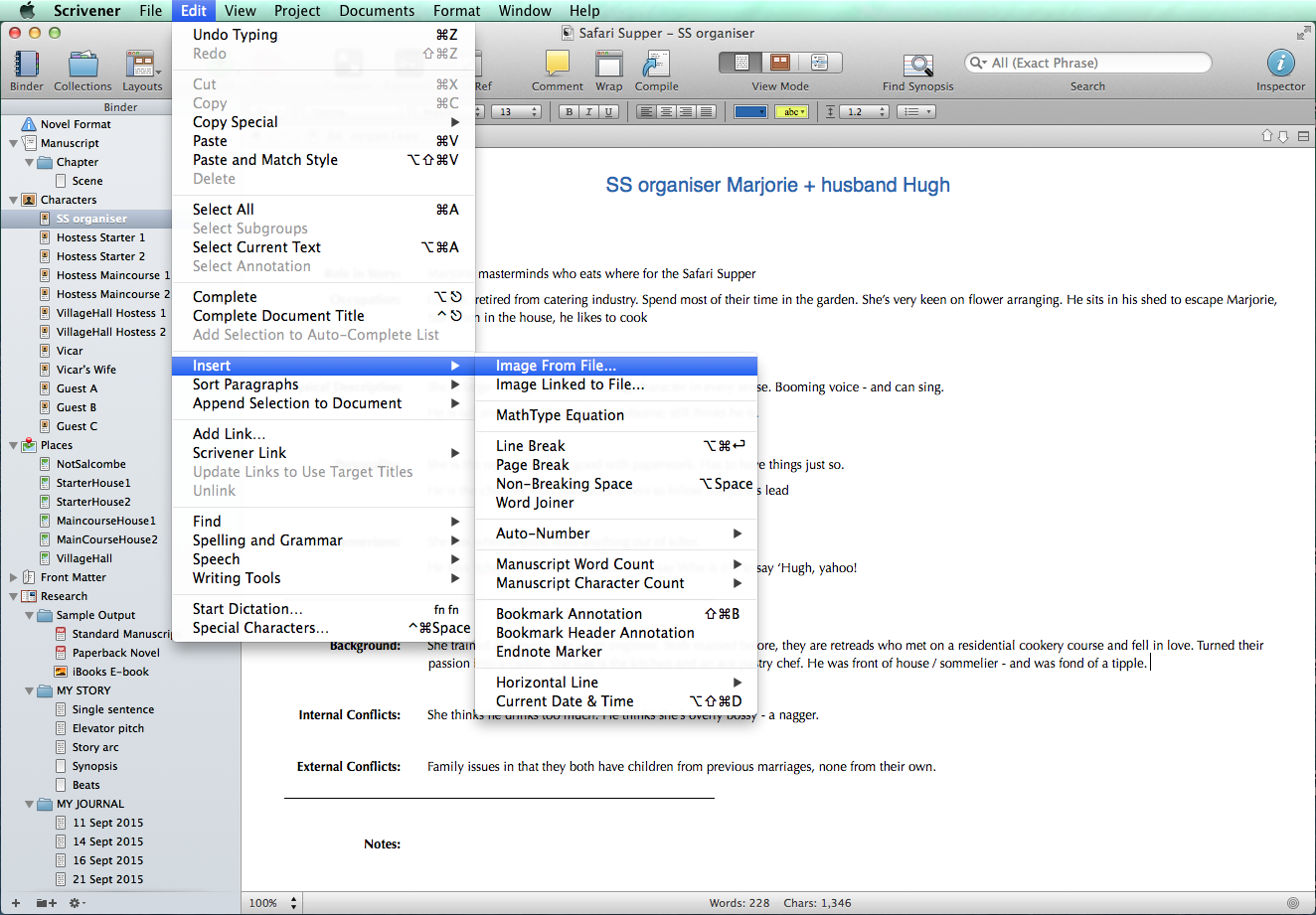Image resolution: width=1316 pixels, height=915 pixels.
Task: Open the Compile toolbar icon
Action: pyautogui.click(x=656, y=65)
